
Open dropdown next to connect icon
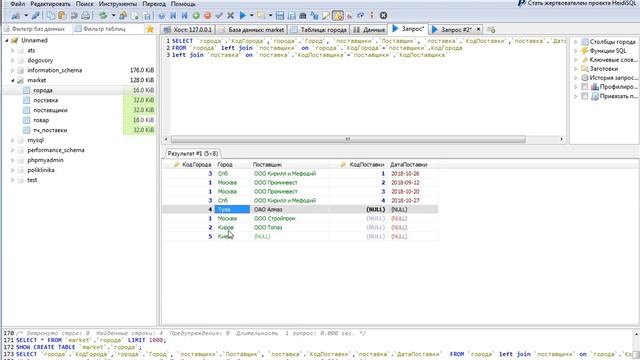coord(26,16)
